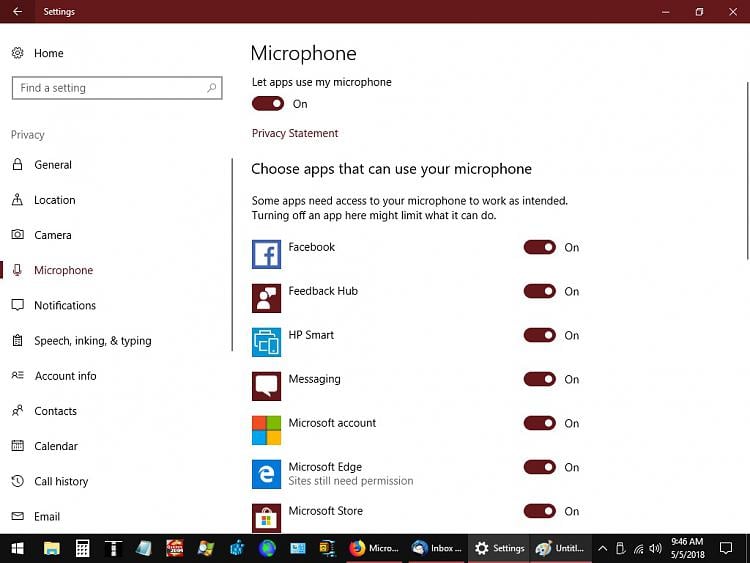Click the Calendar icon in sidebar
This screenshot has height=563, width=750.
click(18, 445)
